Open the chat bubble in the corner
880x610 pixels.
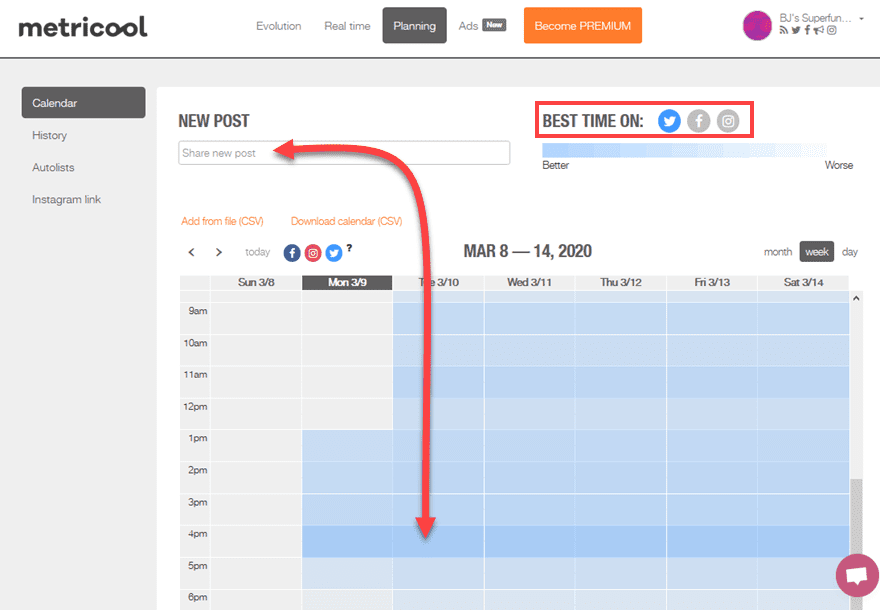click(x=857, y=575)
